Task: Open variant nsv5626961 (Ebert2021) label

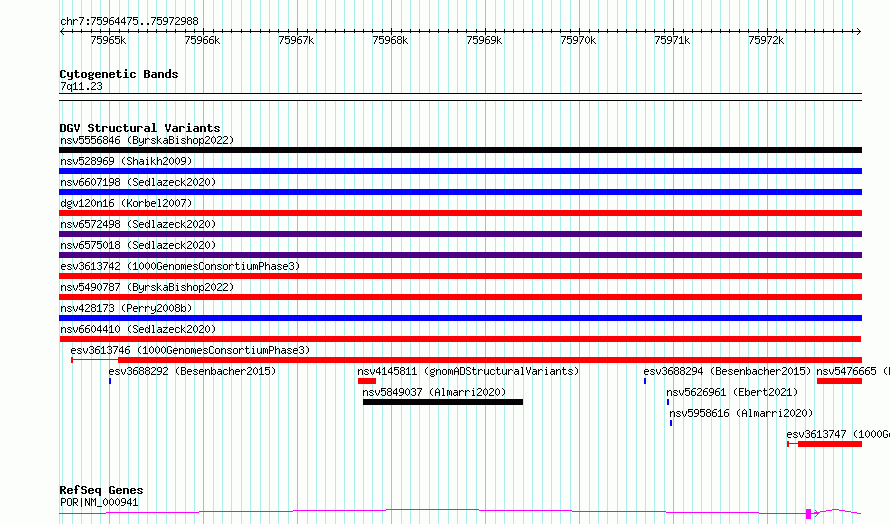Action: coord(732,392)
